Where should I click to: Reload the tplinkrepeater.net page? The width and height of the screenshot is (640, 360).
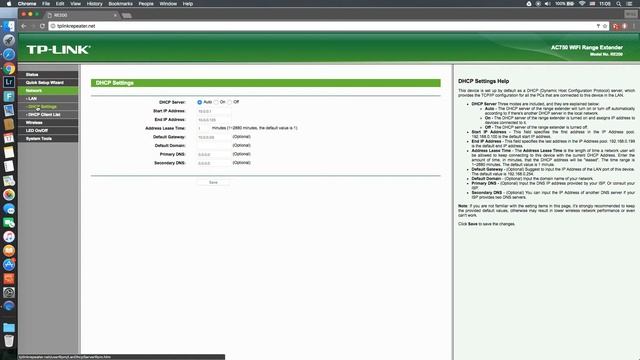coord(42,26)
